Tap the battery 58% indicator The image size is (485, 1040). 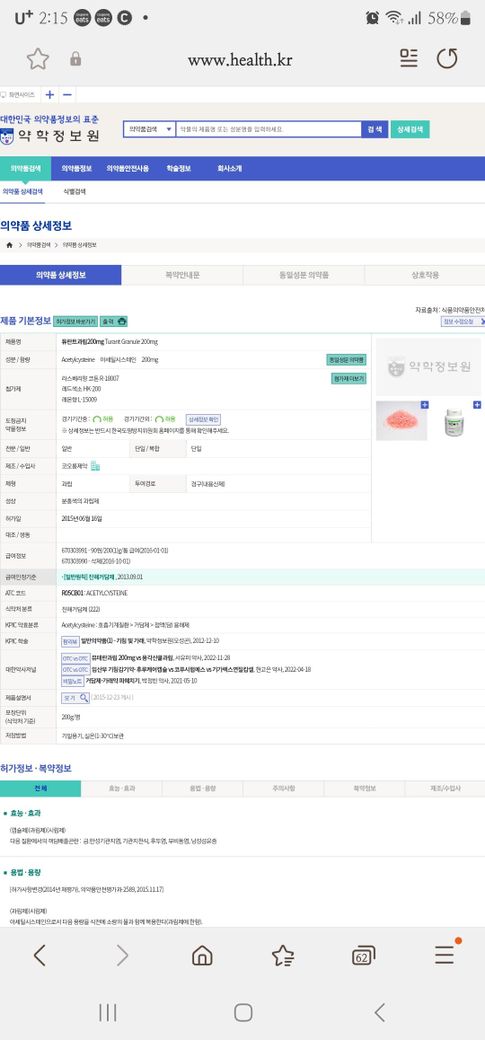(449, 18)
